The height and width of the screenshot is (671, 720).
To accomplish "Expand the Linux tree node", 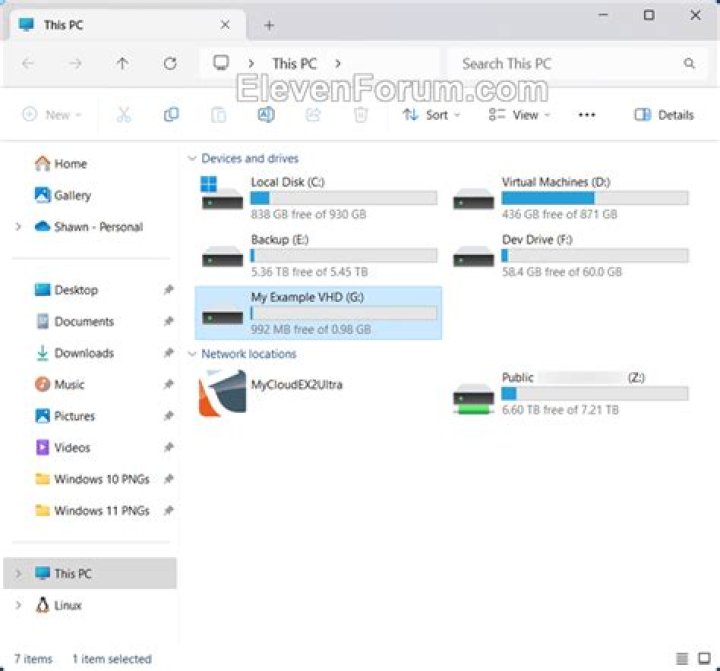I will point(18,605).
